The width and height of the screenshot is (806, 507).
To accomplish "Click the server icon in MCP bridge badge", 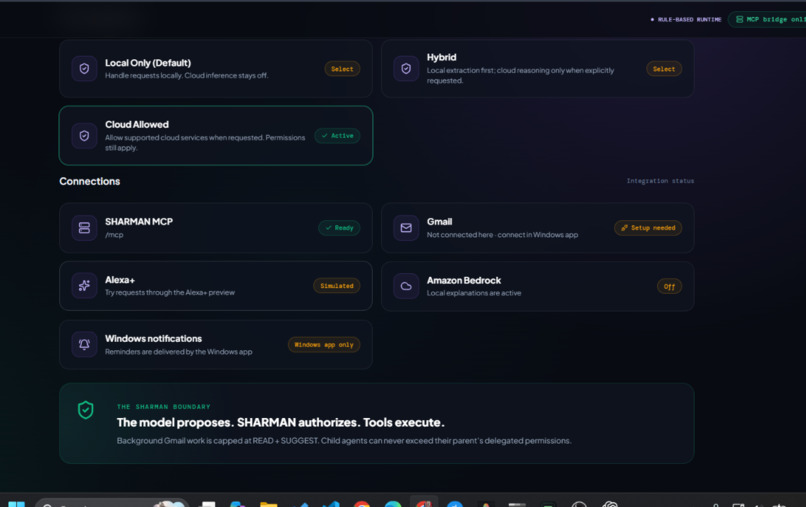I will (739, 20).
